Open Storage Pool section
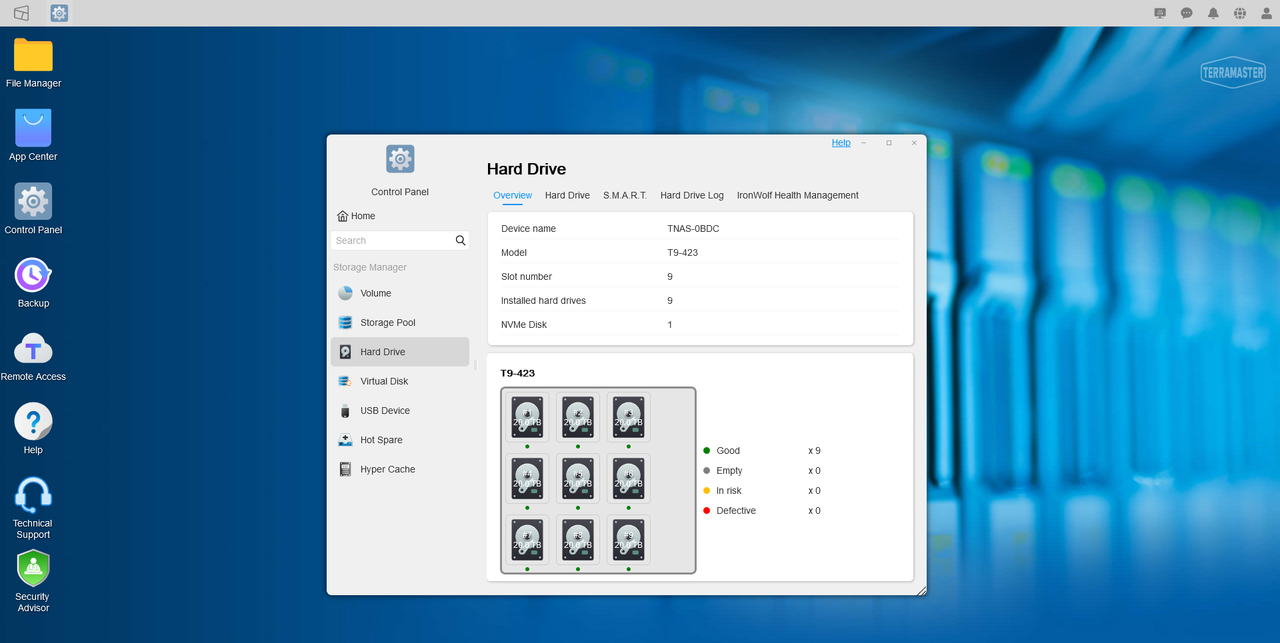 pyautogui.click(x=400, y=323)
